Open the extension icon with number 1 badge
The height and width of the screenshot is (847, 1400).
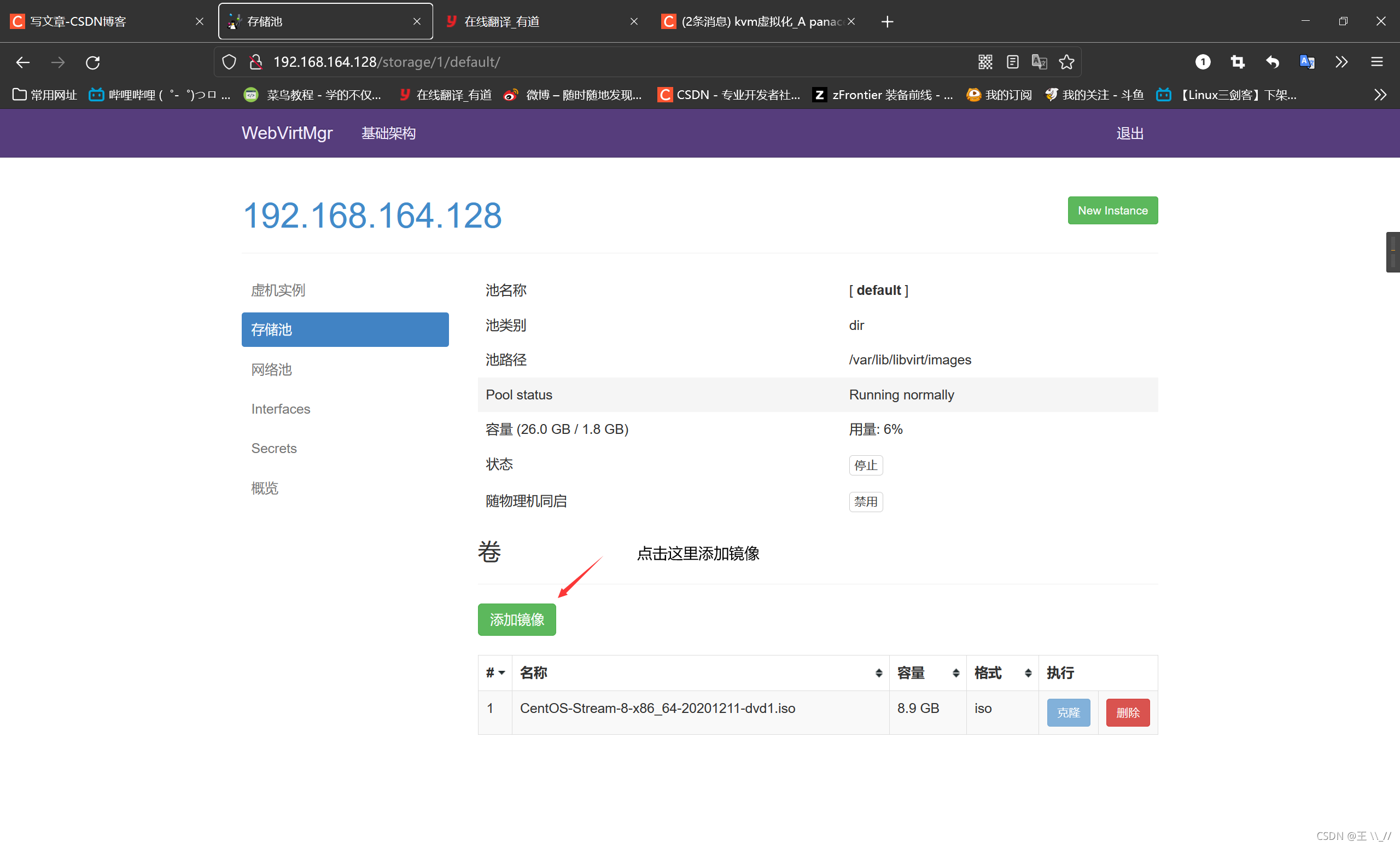1203,62
